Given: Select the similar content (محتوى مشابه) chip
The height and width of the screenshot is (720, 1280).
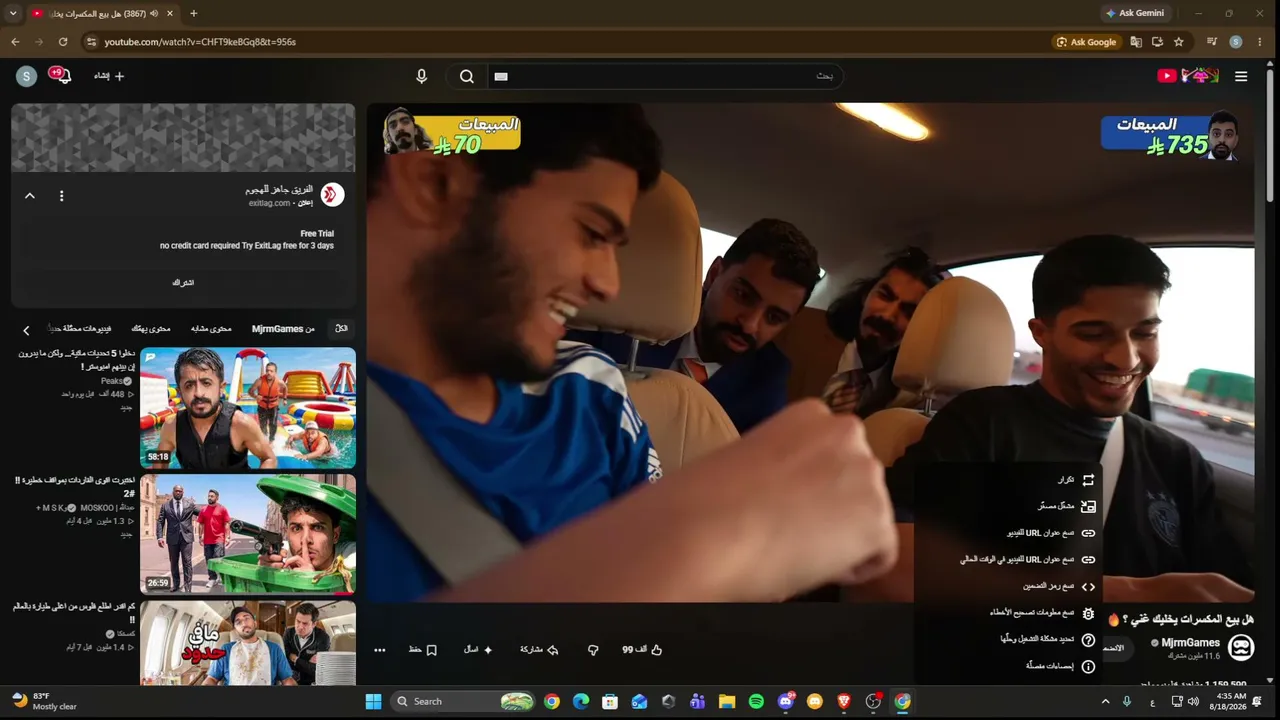Looking at the screenshot, I should tap(211, 328).
